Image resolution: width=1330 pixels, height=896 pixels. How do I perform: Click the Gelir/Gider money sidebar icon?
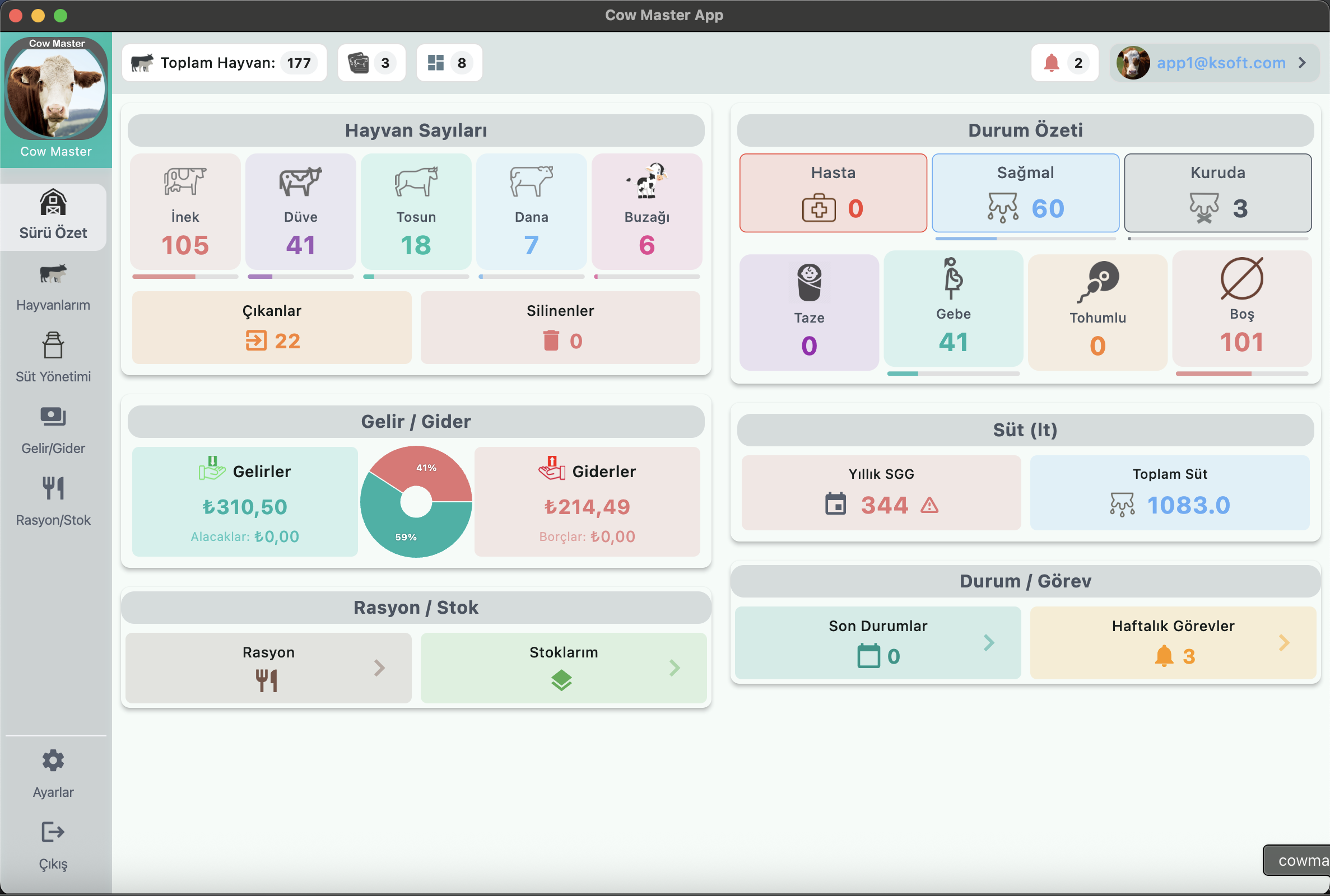(x=53, y=417)
